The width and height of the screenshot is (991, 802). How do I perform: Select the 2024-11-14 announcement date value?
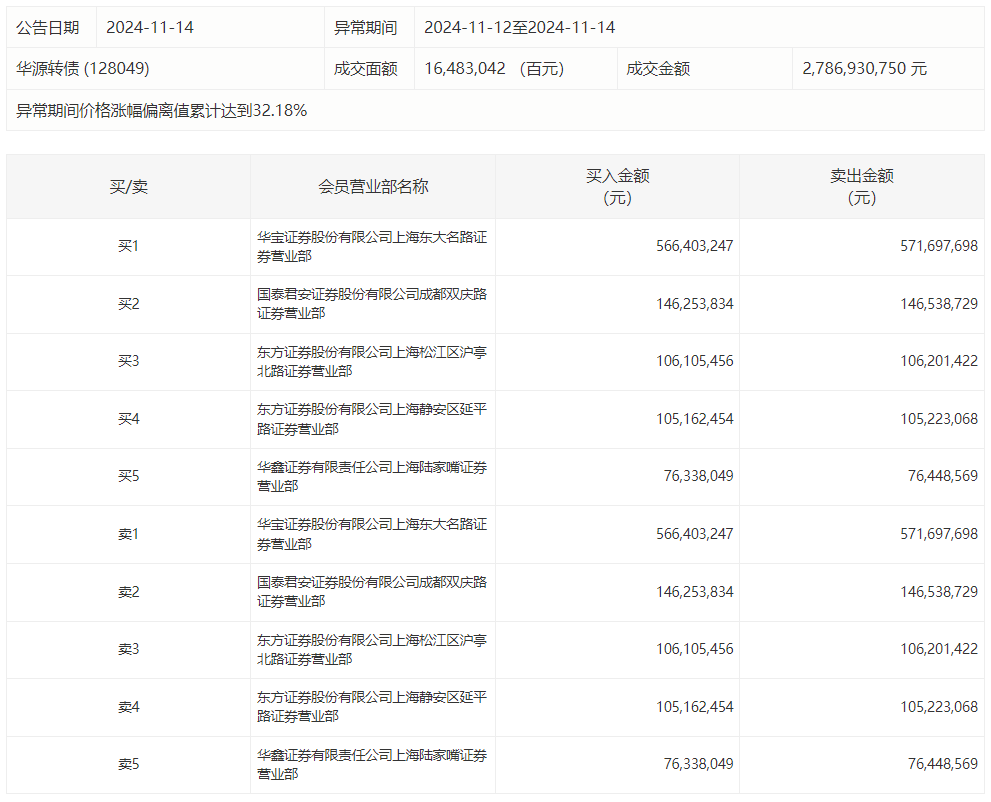tap(150, 28)
